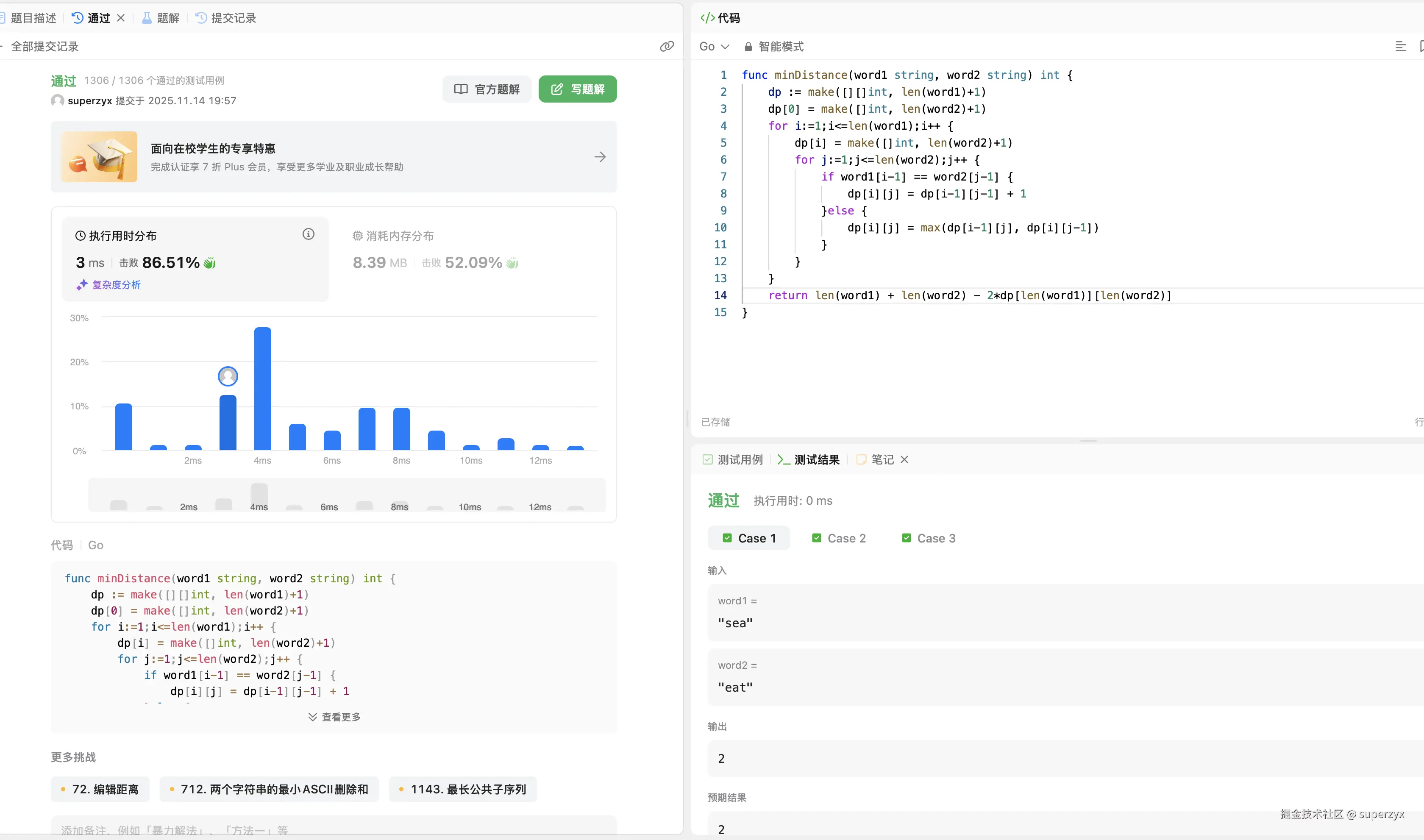
Task: Click the runtime range mini-chart slider
Action: [346, 496]
